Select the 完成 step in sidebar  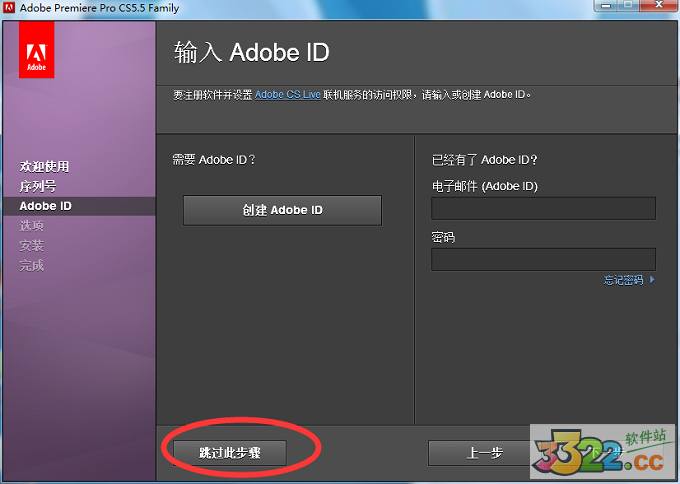[x=32, y=265]
